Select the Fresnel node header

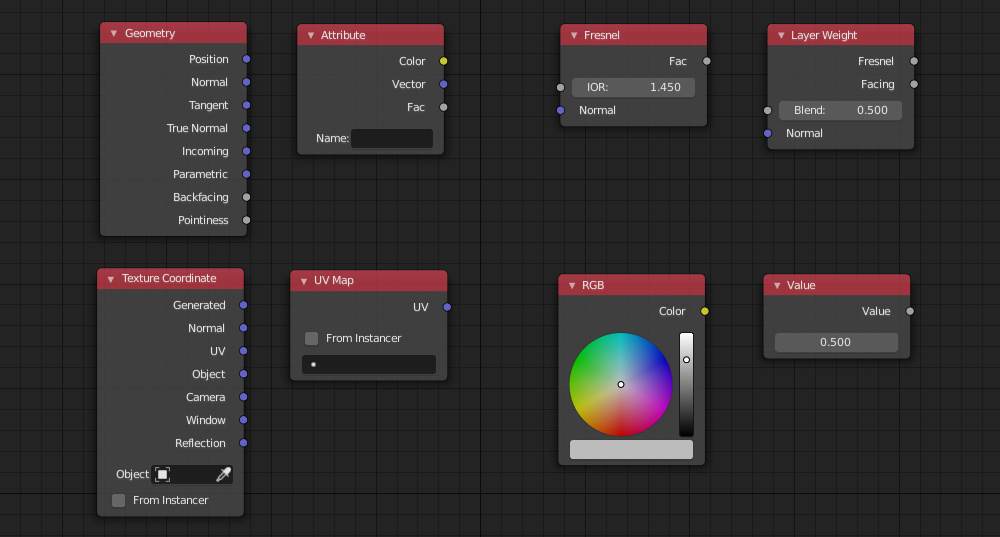click(x=633, y=35)
